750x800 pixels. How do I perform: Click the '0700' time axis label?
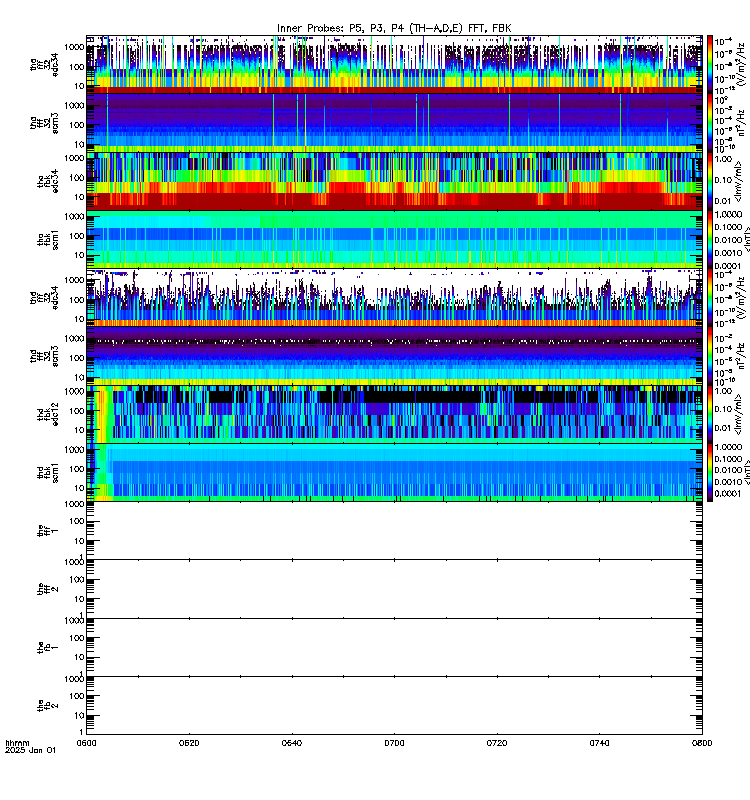(394, 743)
